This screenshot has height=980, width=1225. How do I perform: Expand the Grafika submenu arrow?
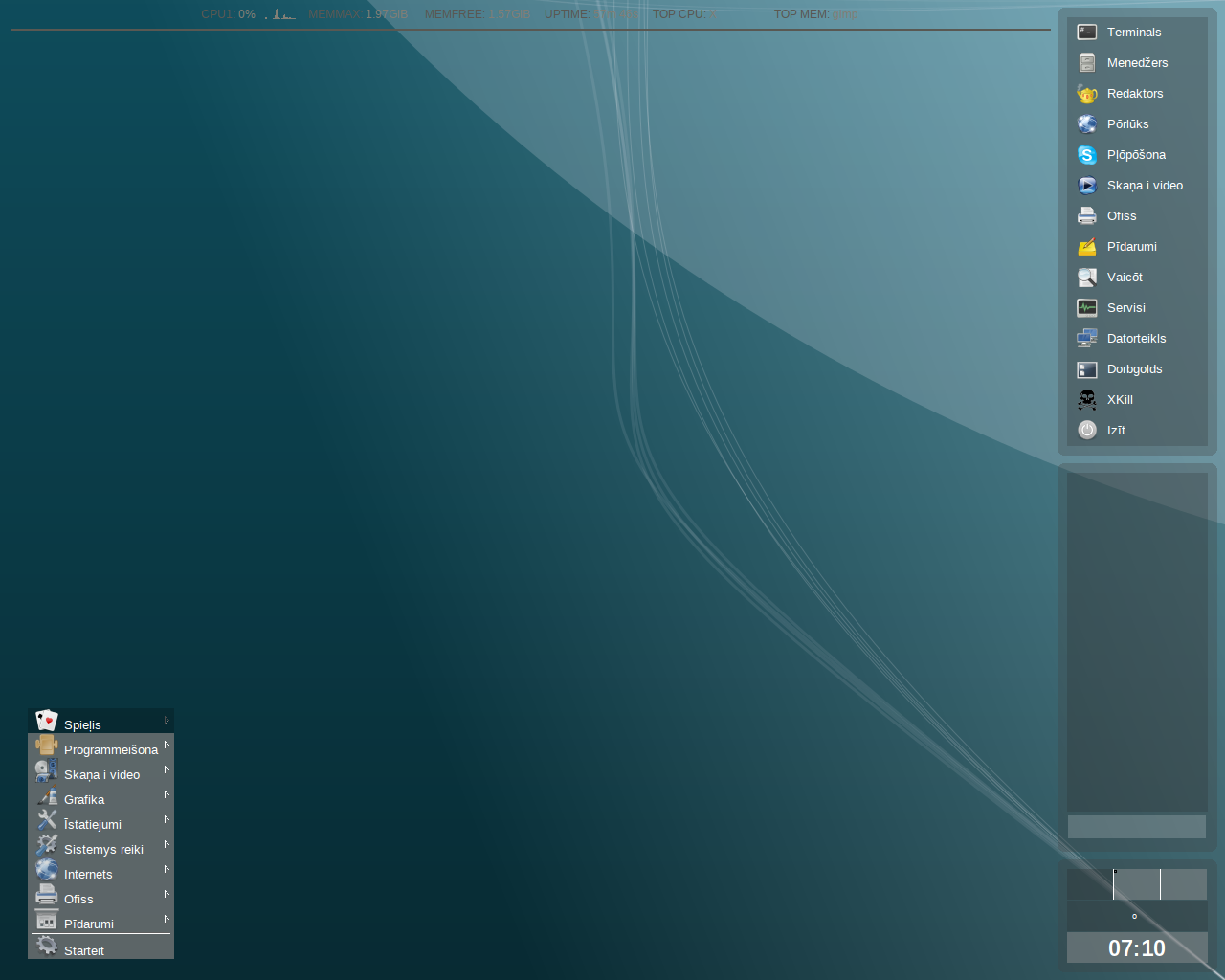pyautogui.click(x=167, y=794)
